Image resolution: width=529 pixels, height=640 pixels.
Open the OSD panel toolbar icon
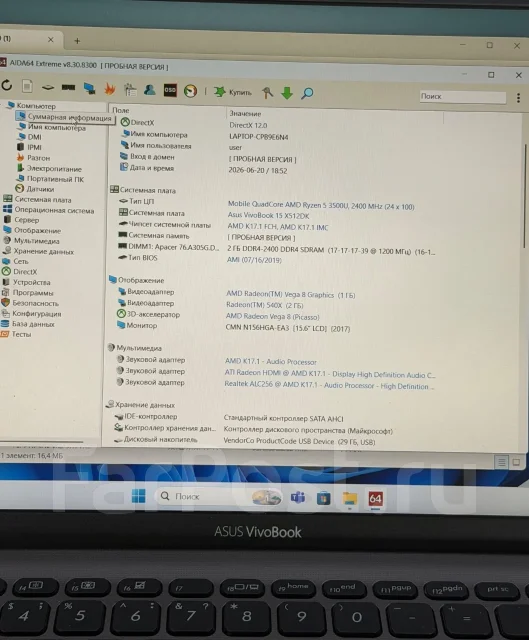point(170,90)
